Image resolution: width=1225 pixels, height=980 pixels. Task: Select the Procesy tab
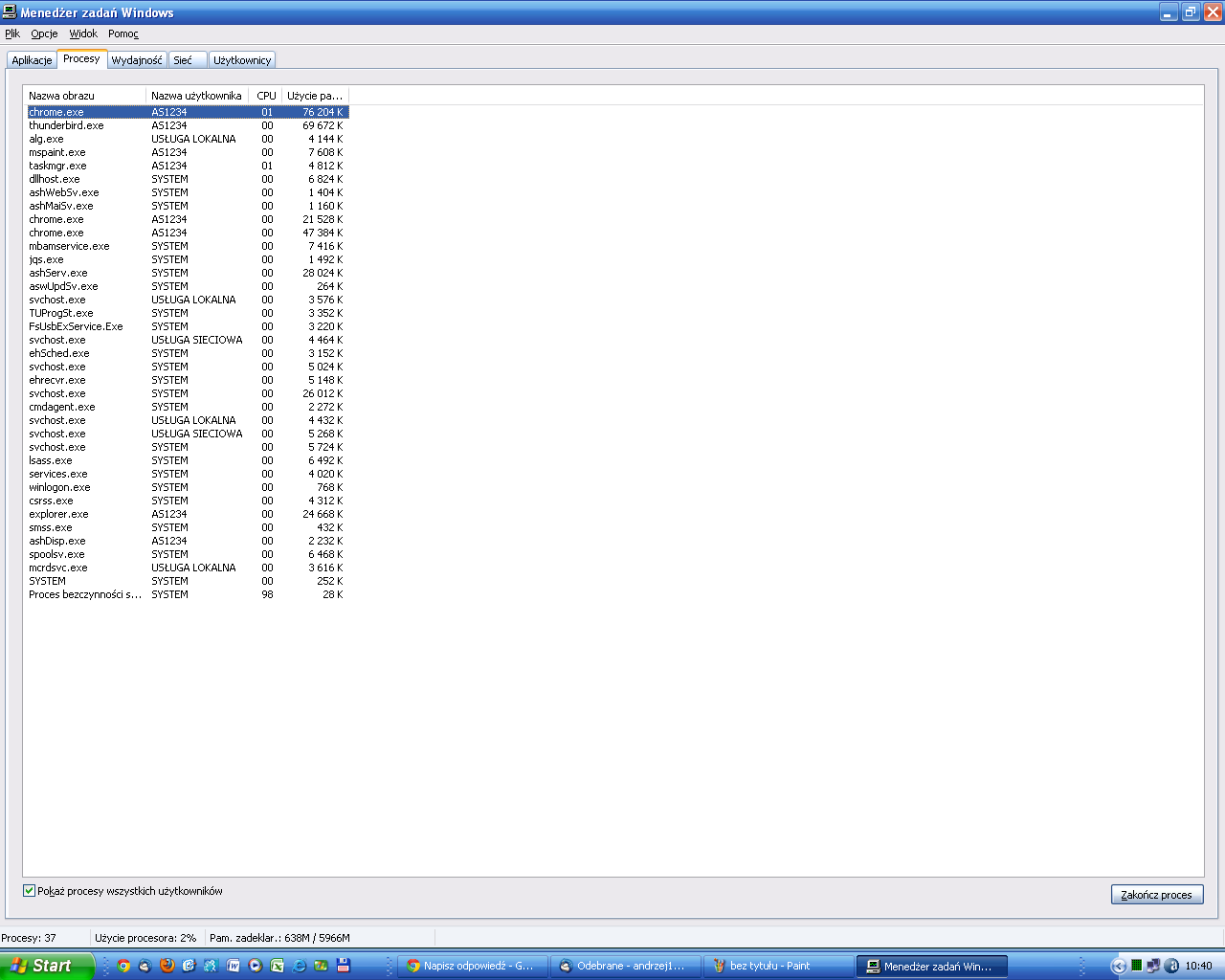pos(81,58)
